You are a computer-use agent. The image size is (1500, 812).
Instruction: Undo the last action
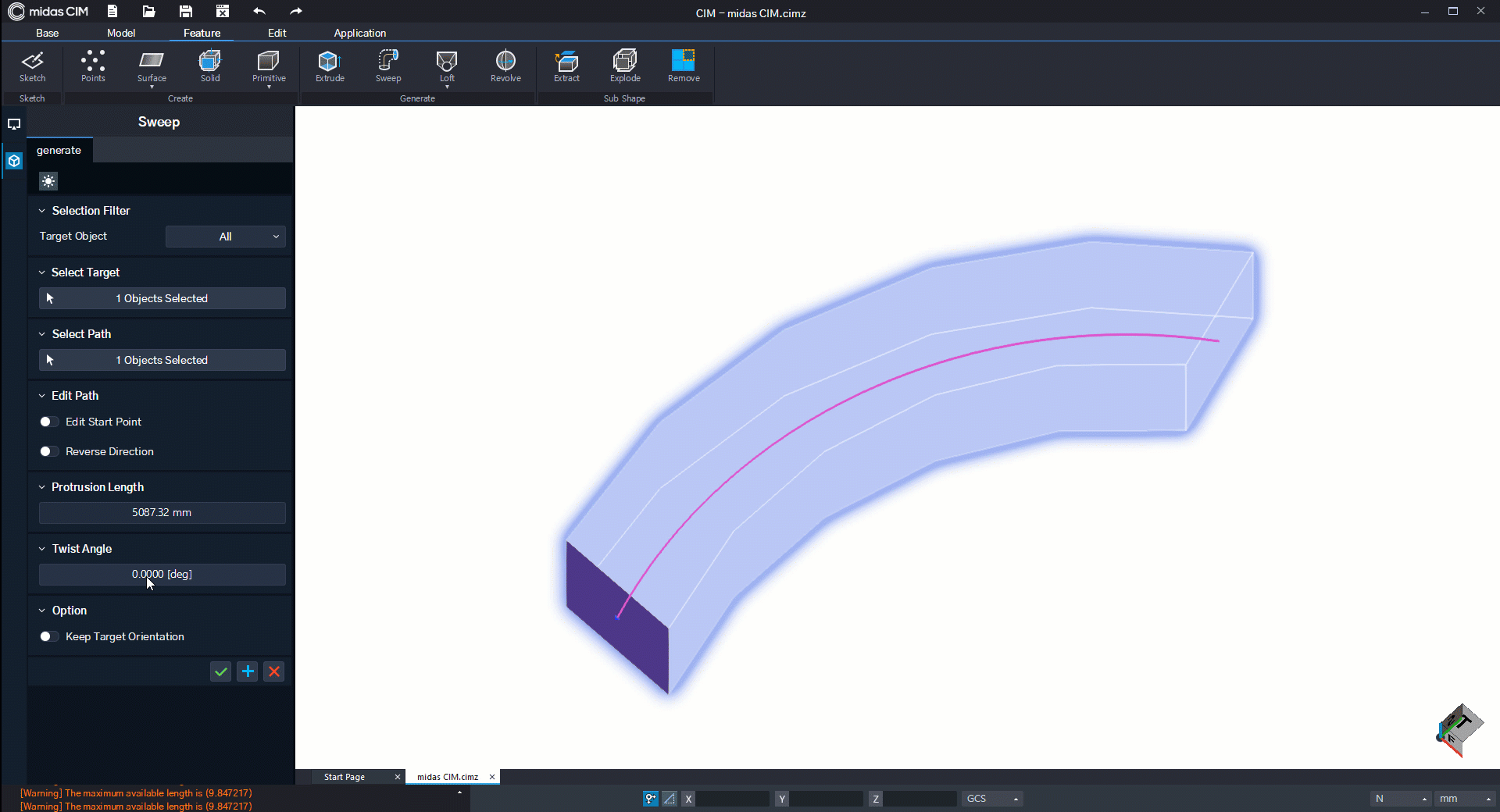coord(259,11)
